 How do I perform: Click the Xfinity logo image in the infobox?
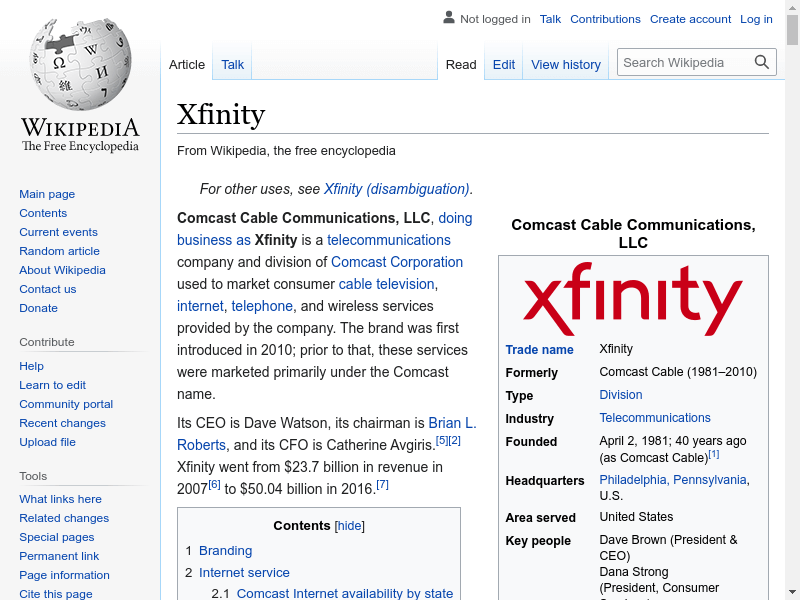tap(633, 298)
